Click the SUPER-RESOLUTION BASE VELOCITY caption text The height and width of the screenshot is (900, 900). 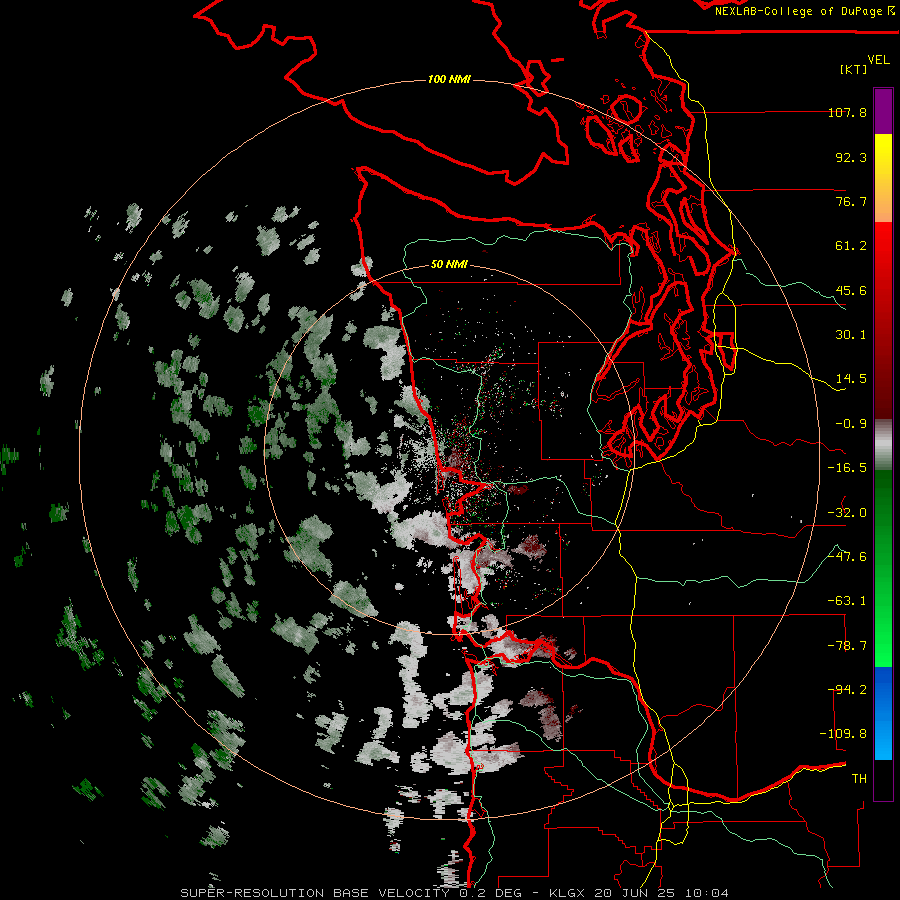315,893
